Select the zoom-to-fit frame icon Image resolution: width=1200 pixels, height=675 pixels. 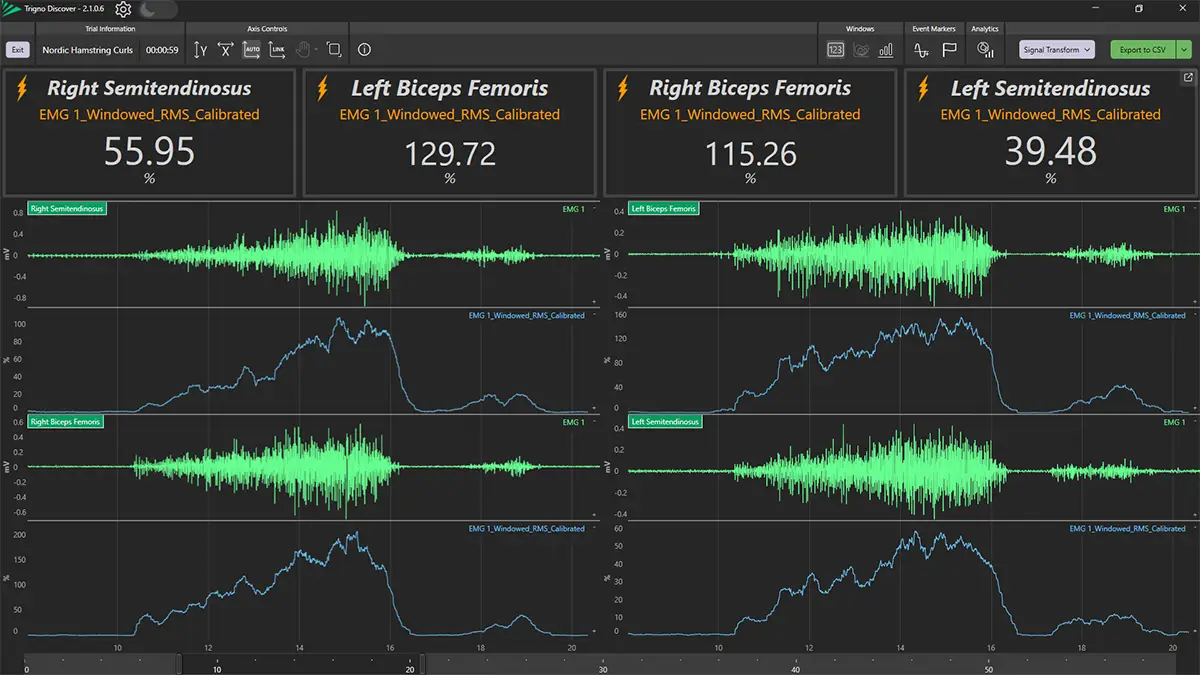pos(334,50)
